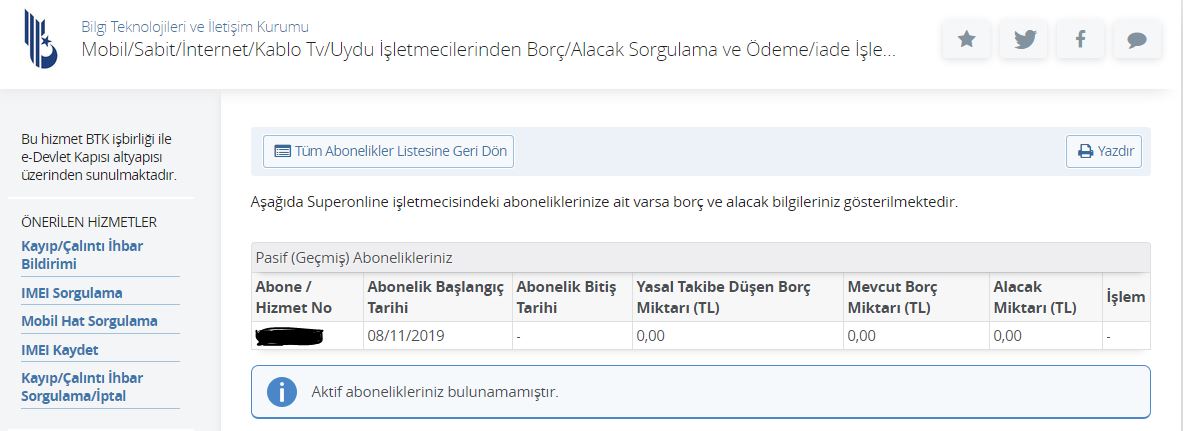Click the Yazdır print button

coord(1104,151)
